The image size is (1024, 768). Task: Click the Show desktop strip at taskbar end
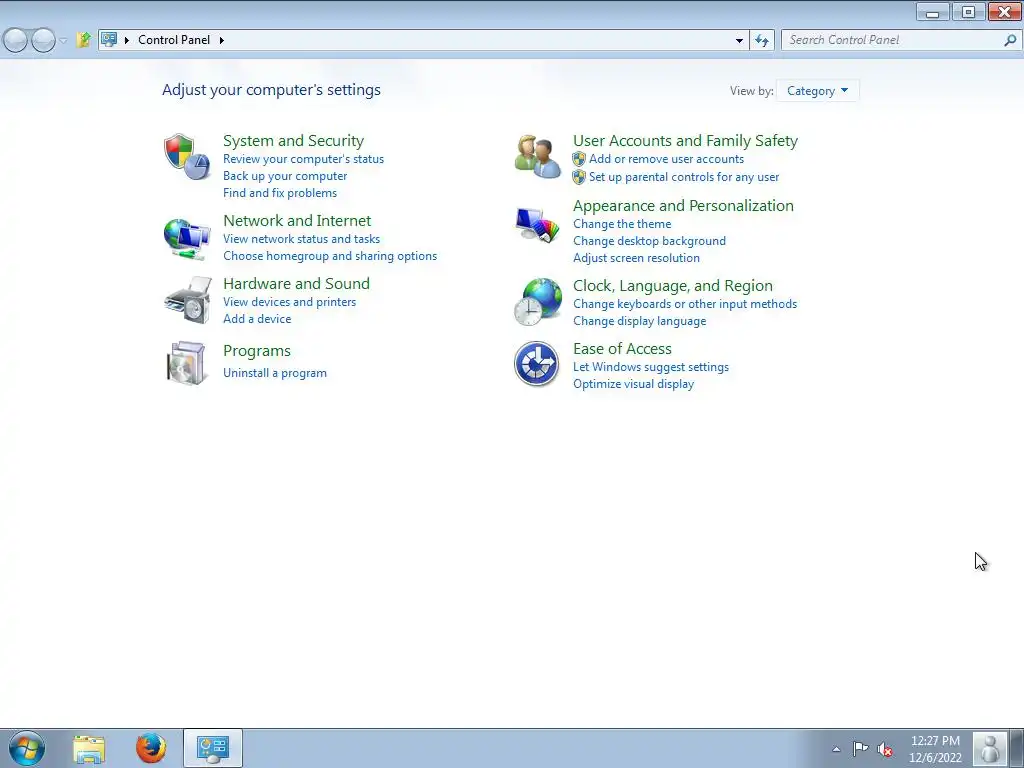coord(1016,748)
